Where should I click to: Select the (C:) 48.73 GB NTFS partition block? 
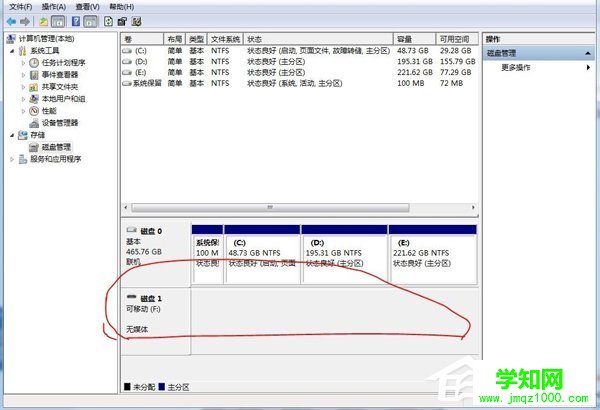tap(262, 255)
